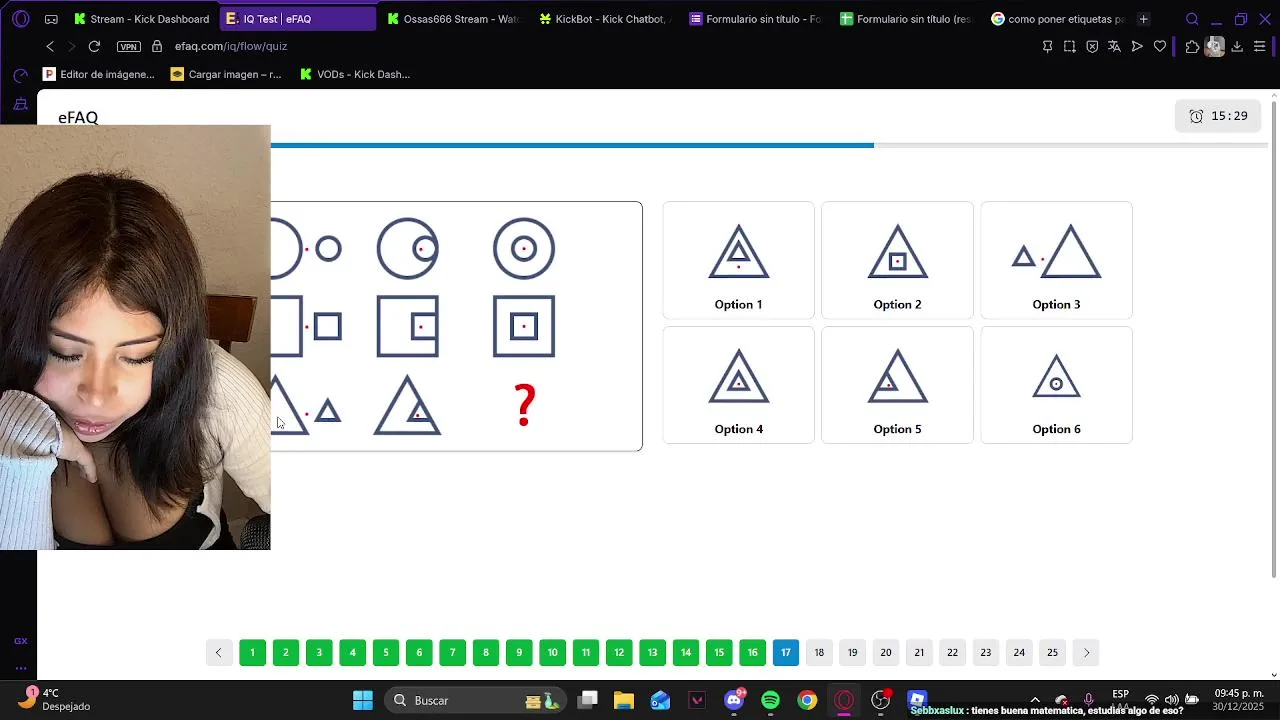Open the Opera main menu
Image resolution: width=1280 pixels, height=720 pixels.
pos(21,19)
